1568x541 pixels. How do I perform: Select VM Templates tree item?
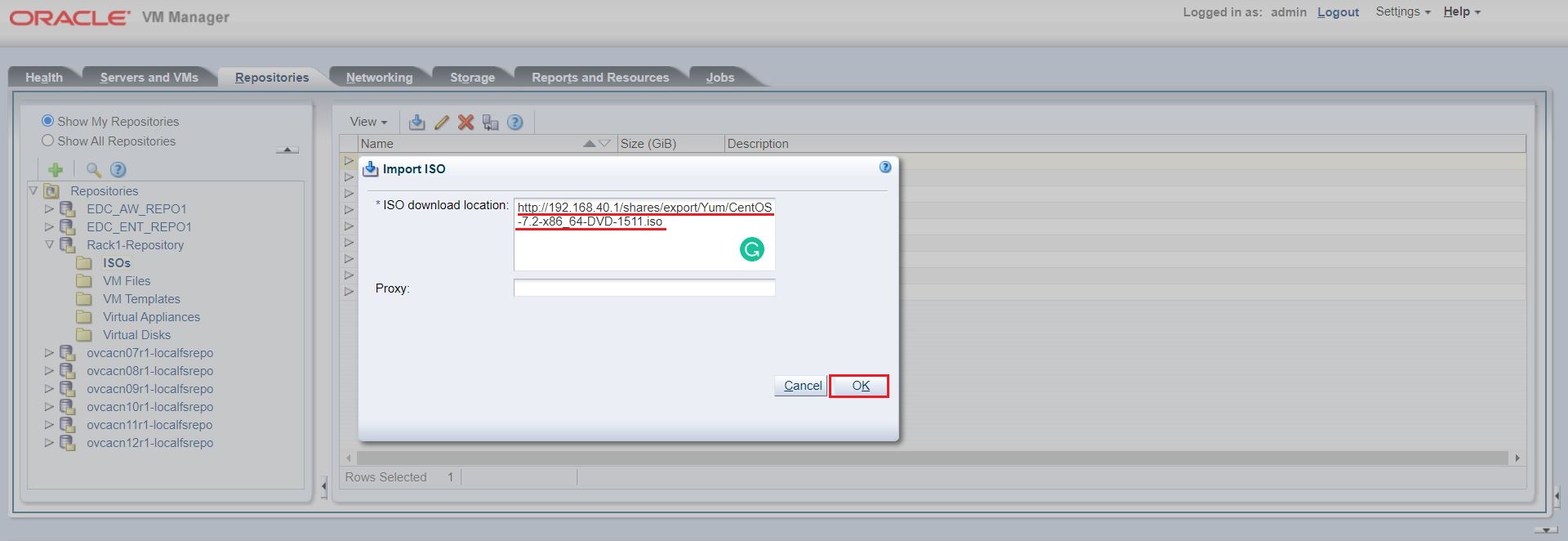[x=141, y=299]
